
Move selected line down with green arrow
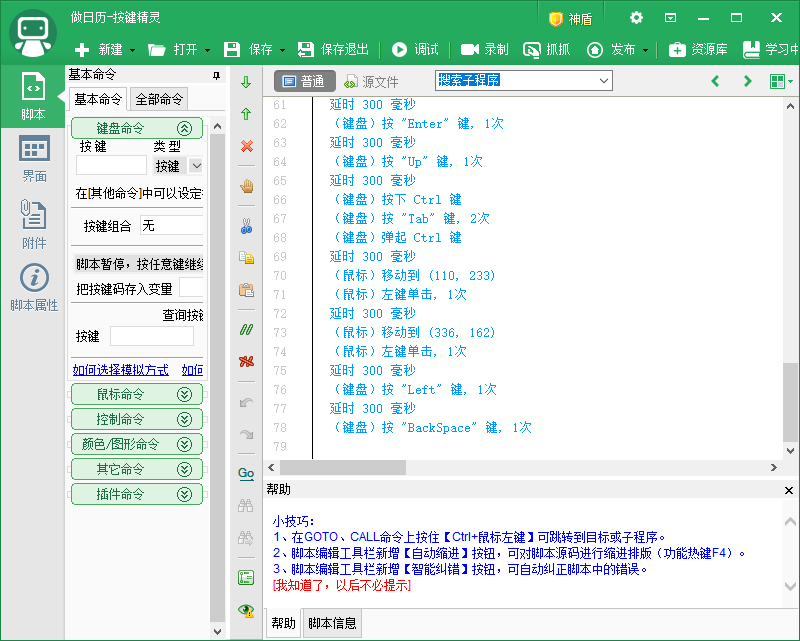[x=246, y=82]
